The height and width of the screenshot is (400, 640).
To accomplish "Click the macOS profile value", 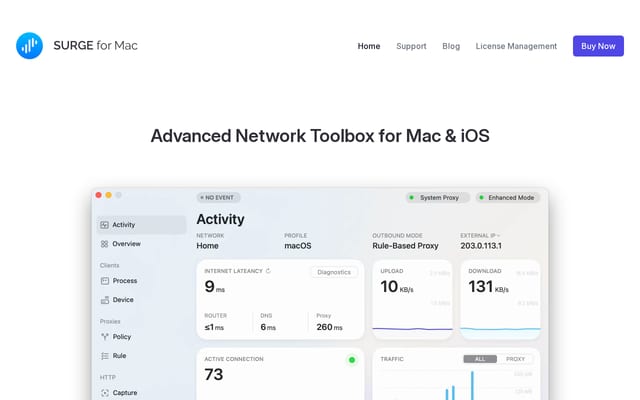I will (298, 246).
